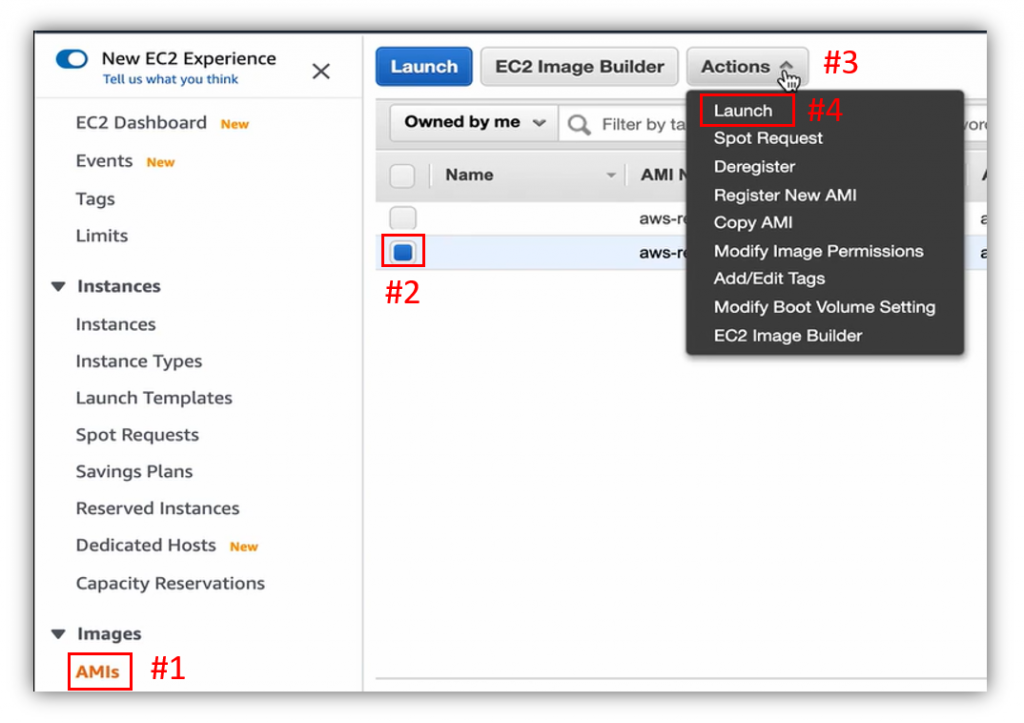This screenshot has height=723, width=1024.
Task: Choose Deregister from Actions menu
Action: (x=754, y=167)
